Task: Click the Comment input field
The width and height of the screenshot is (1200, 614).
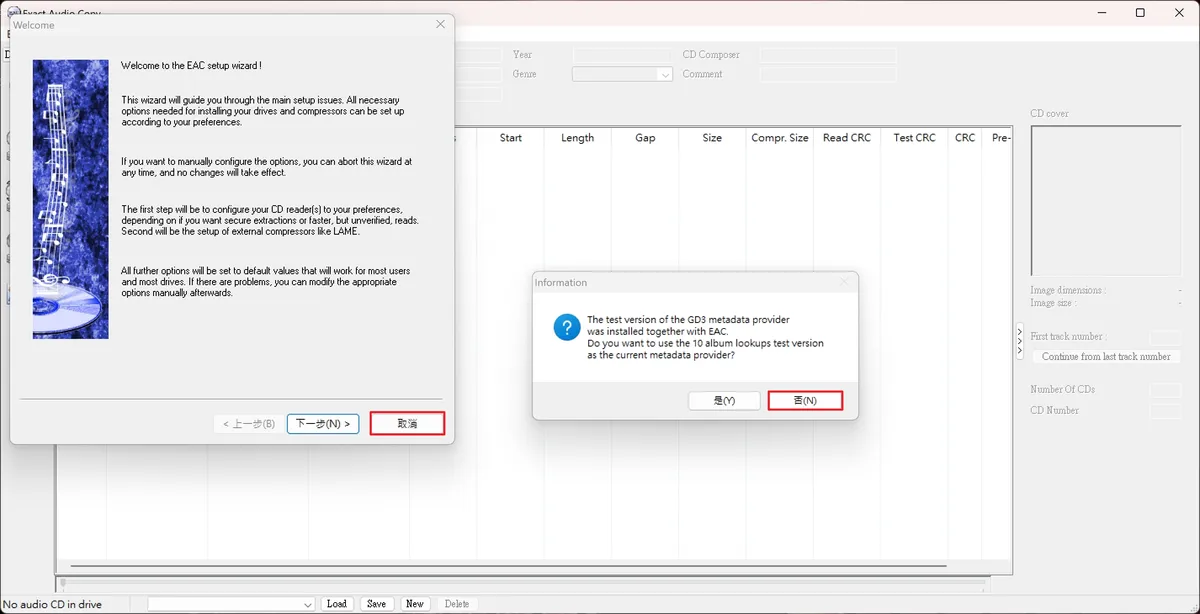Action: [828, 74]
